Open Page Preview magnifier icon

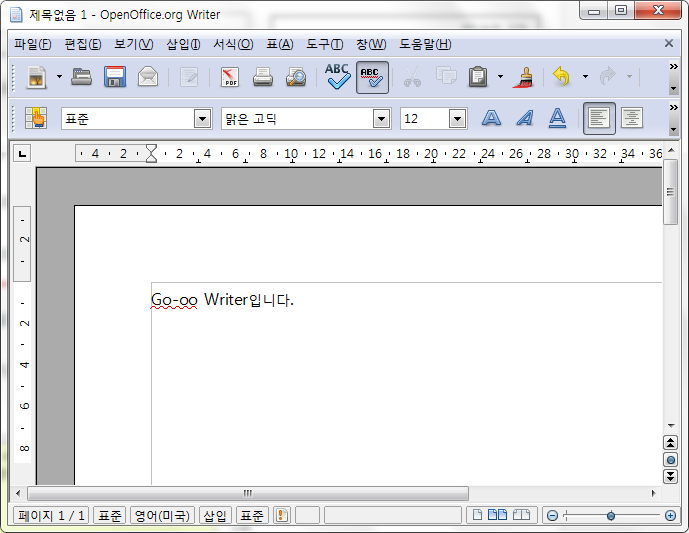(x=296, y=77)
